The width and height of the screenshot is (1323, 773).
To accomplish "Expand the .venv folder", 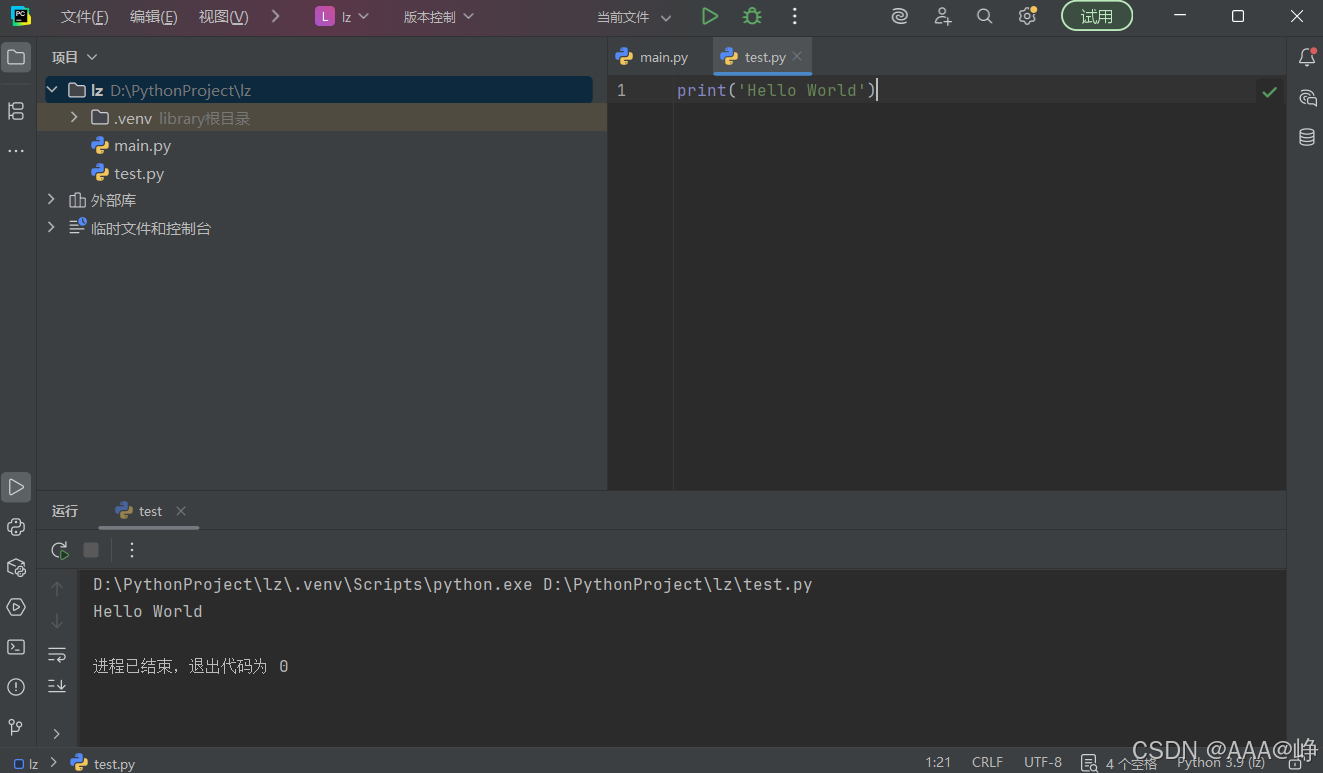I will (74, 118).
